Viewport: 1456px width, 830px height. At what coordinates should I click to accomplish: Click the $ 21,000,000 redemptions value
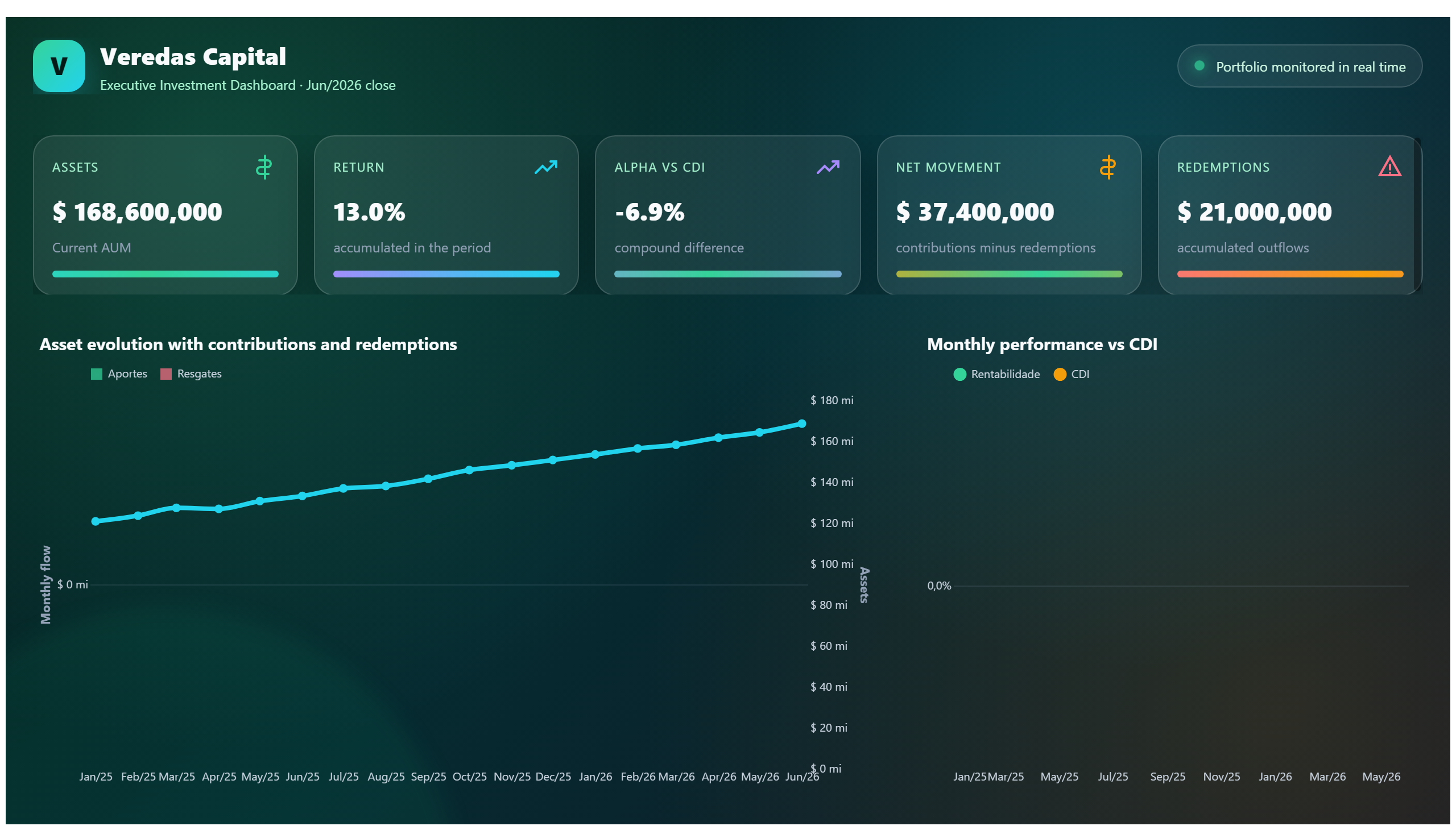click(x=1255, y=212)
